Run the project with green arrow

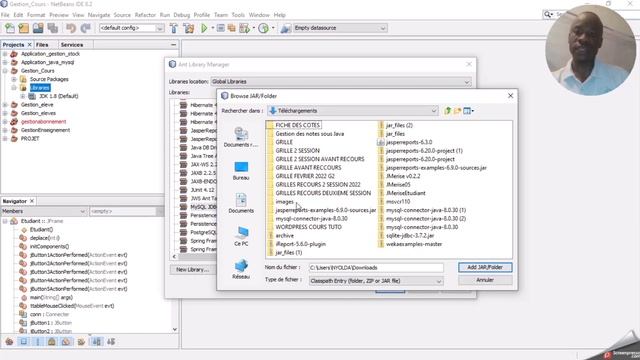[x=204, y=28]
